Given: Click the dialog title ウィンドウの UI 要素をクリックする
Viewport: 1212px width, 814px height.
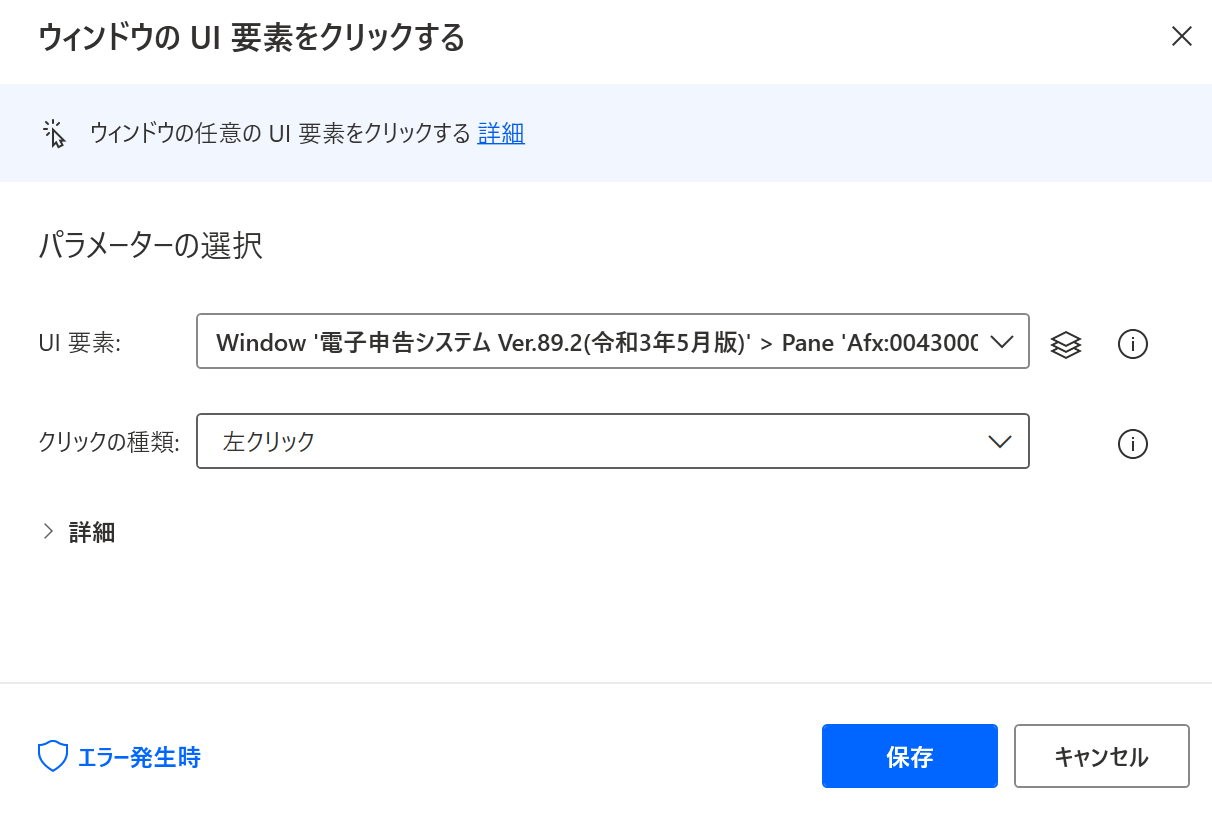Looking at the screenshot, I should coord(252,38).
